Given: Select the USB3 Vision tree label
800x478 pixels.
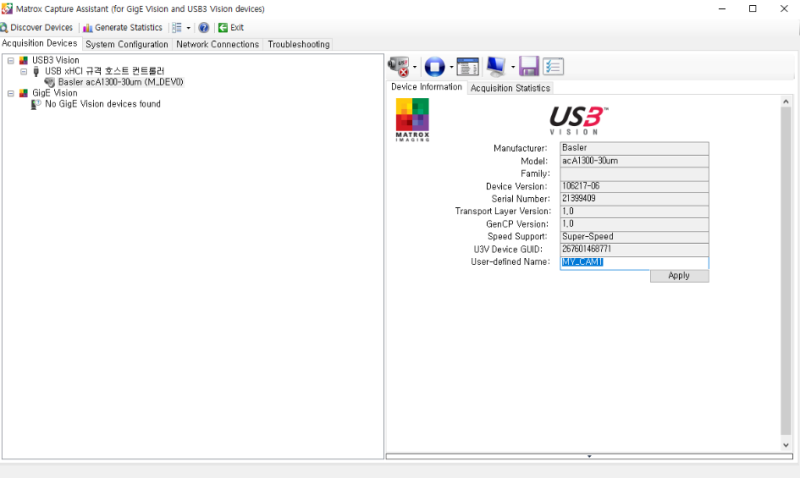Looking at the screenshot, I should (56, 60).
